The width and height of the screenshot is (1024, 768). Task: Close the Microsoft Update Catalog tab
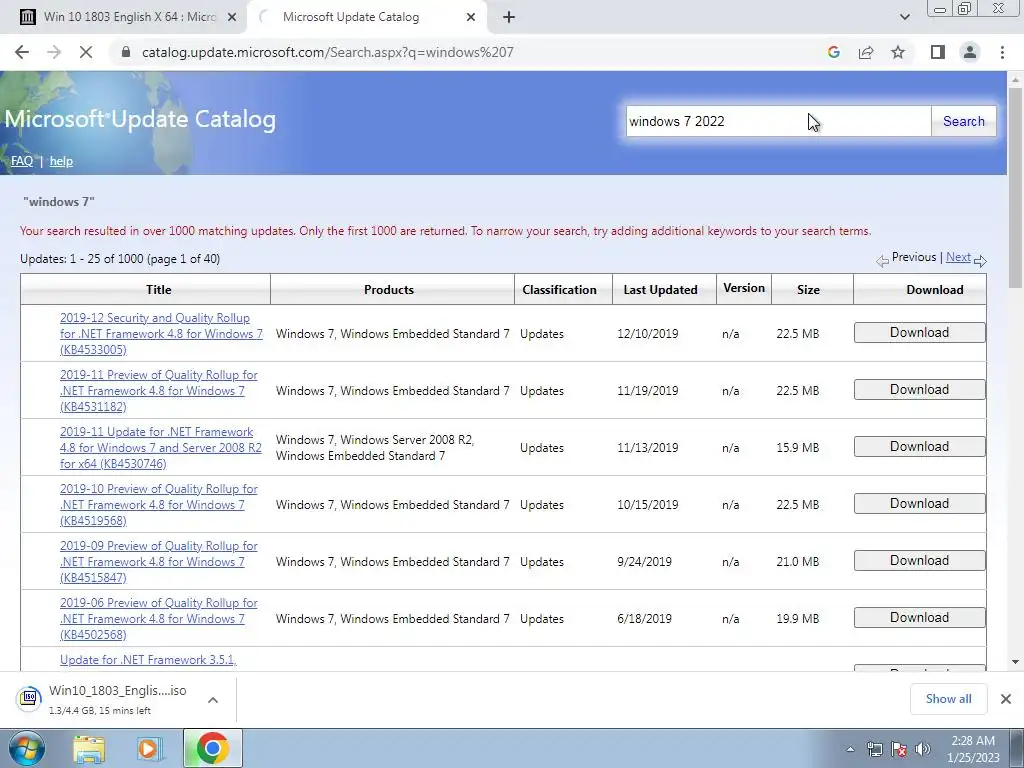tap(471, 17)
